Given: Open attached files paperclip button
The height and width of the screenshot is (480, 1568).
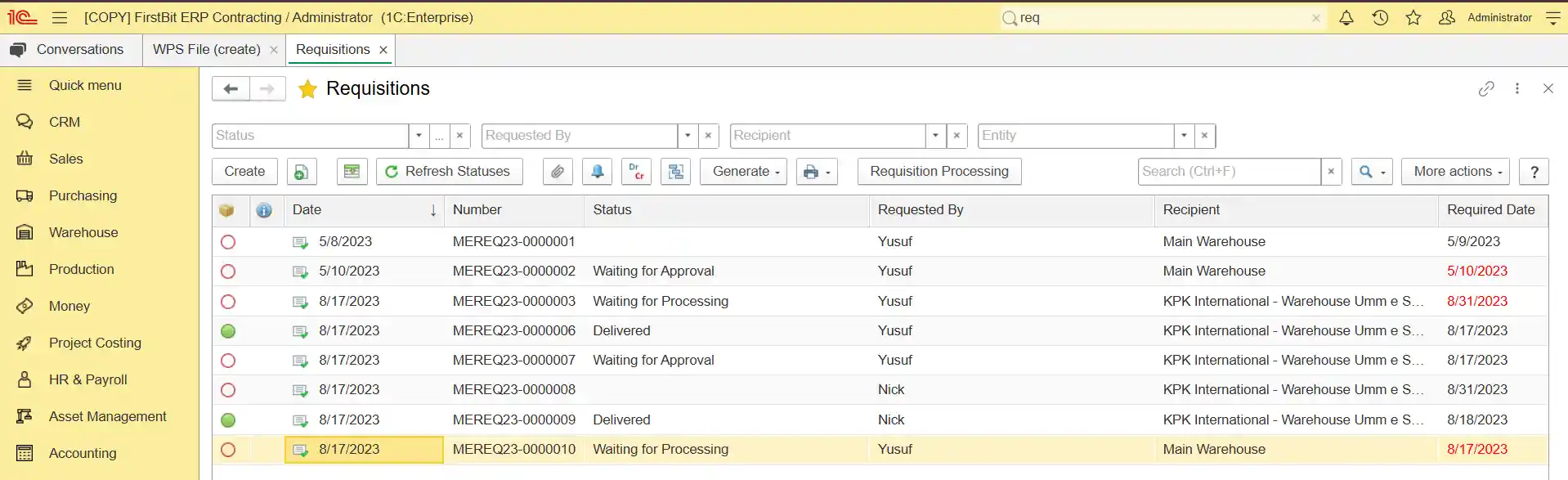Looking at the screenshot, I should pyautogui.click(x=558, y=172).
